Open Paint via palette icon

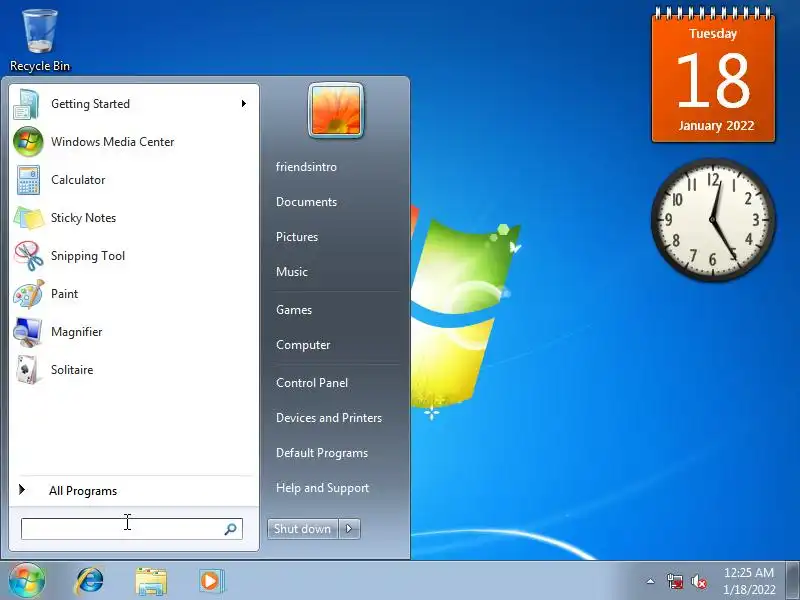tap(29, 294)
